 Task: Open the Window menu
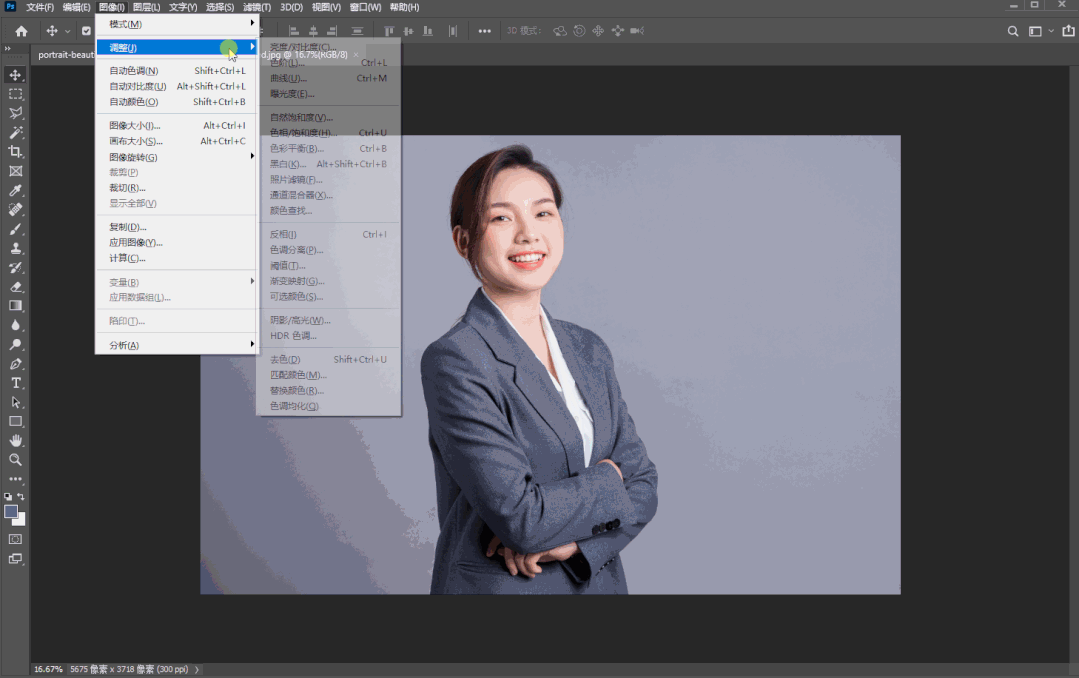pos(365,7)
